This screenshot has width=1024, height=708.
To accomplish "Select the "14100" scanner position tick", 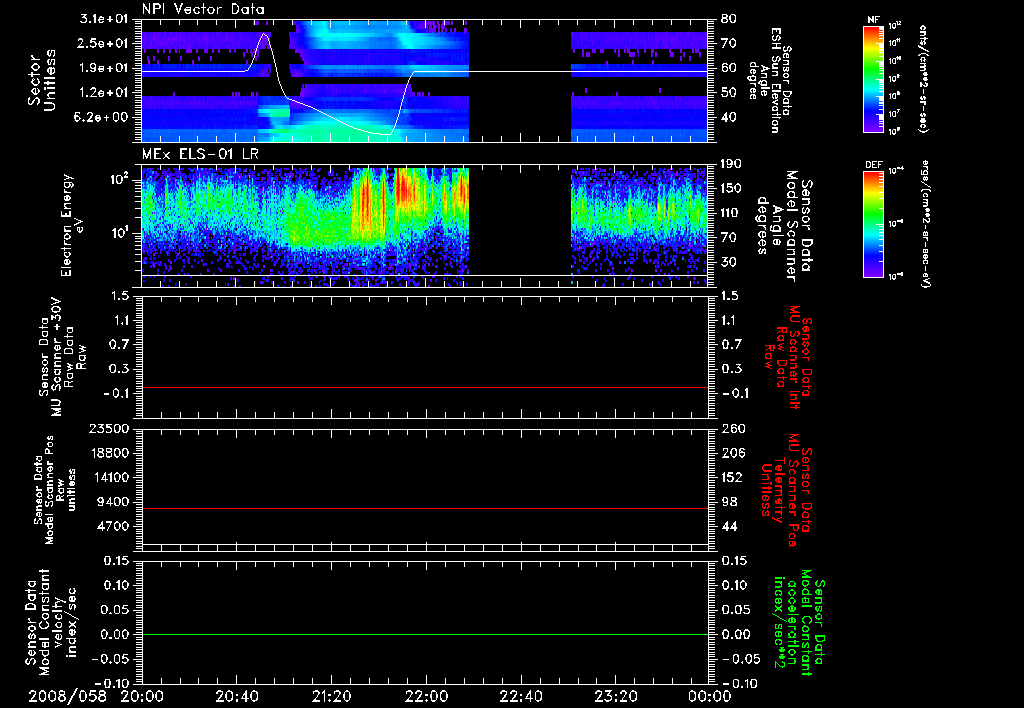I will [110, 477].
